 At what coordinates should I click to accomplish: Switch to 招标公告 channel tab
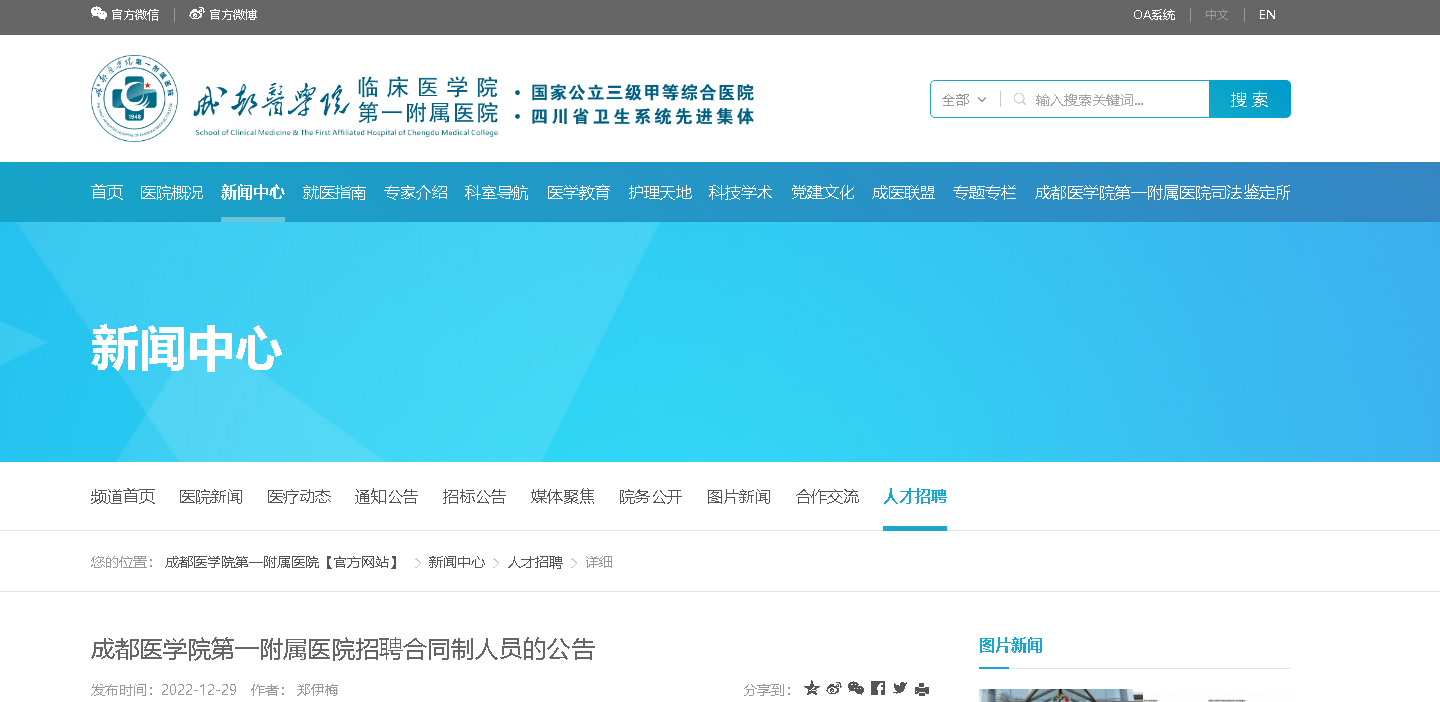pyautogui.click(x=474, y=496)
